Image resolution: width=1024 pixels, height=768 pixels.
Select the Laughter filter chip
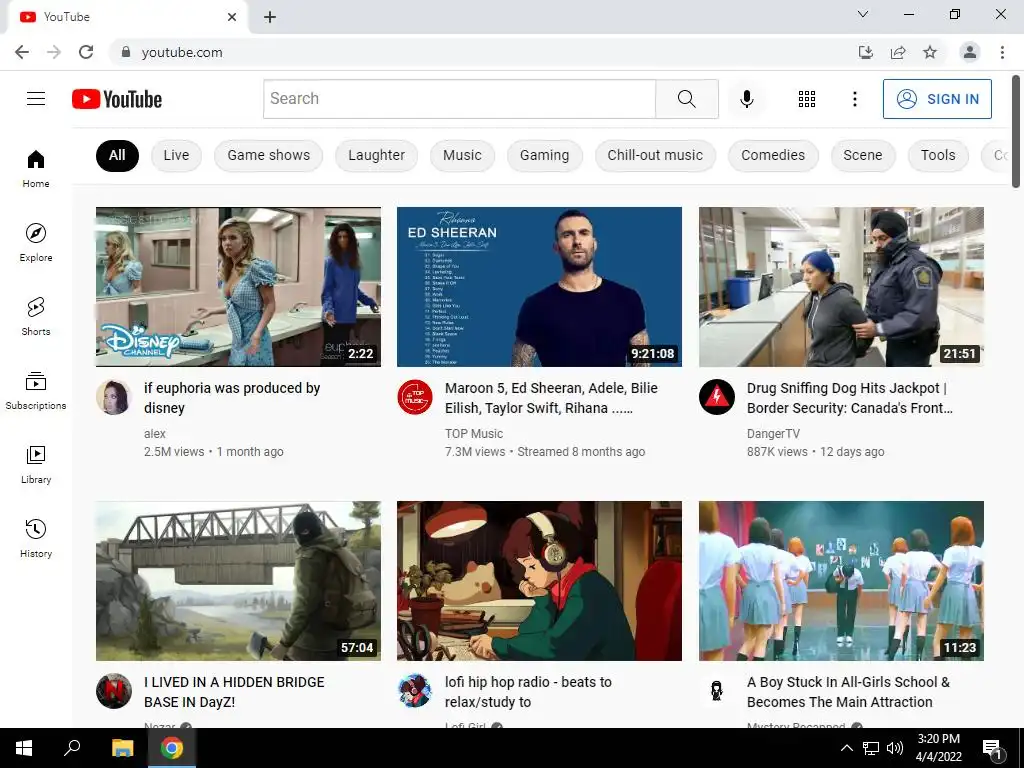[x=376, y=155]
